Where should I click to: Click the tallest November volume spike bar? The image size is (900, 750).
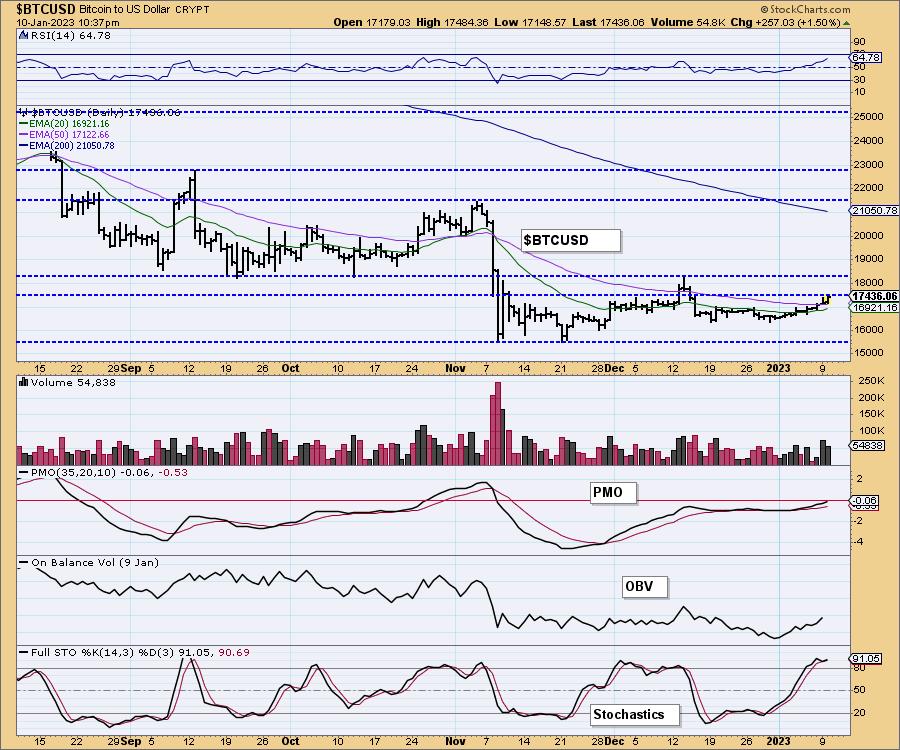tap(496, 423)
